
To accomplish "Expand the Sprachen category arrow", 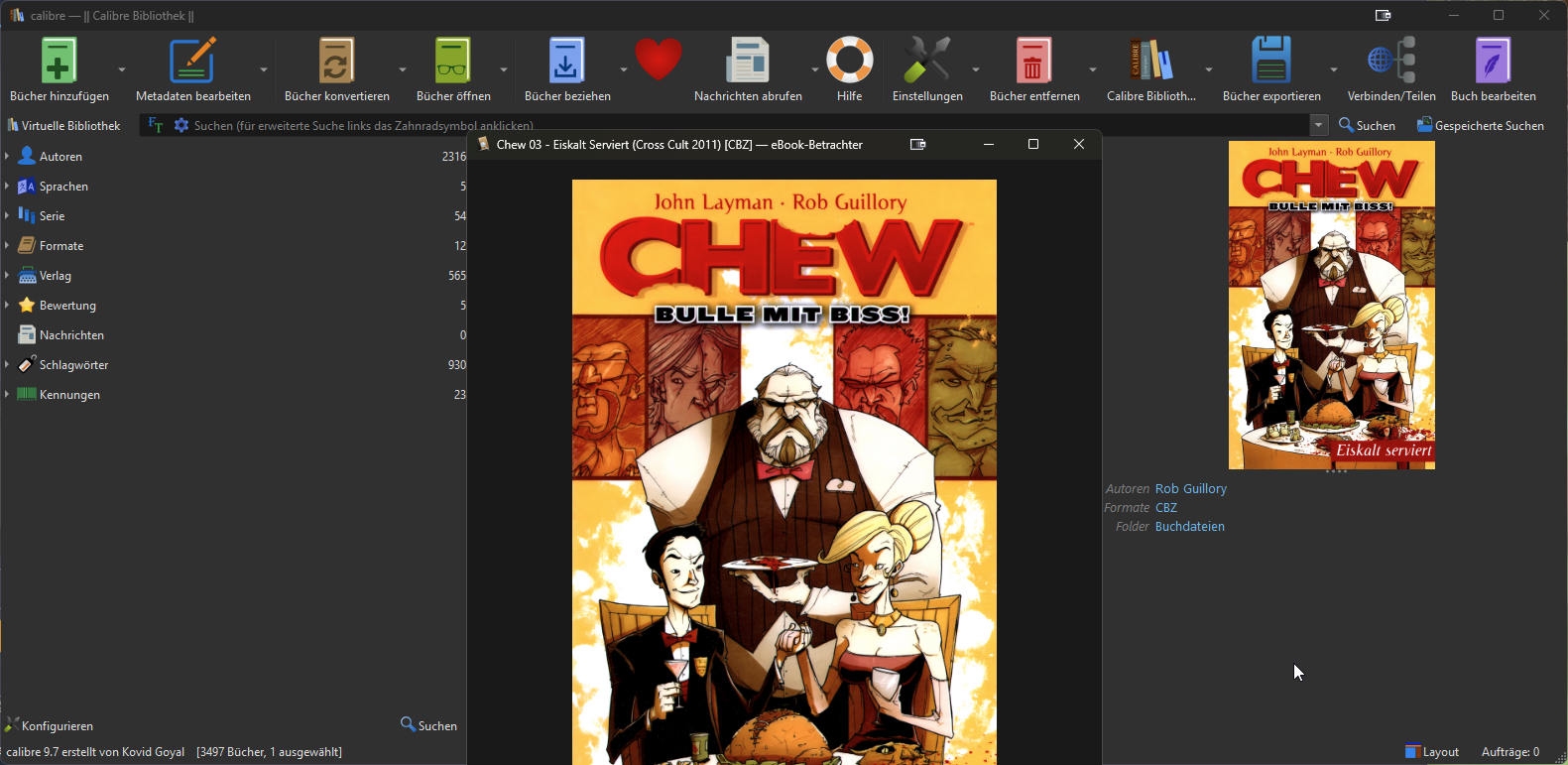I will pos(7,186).
